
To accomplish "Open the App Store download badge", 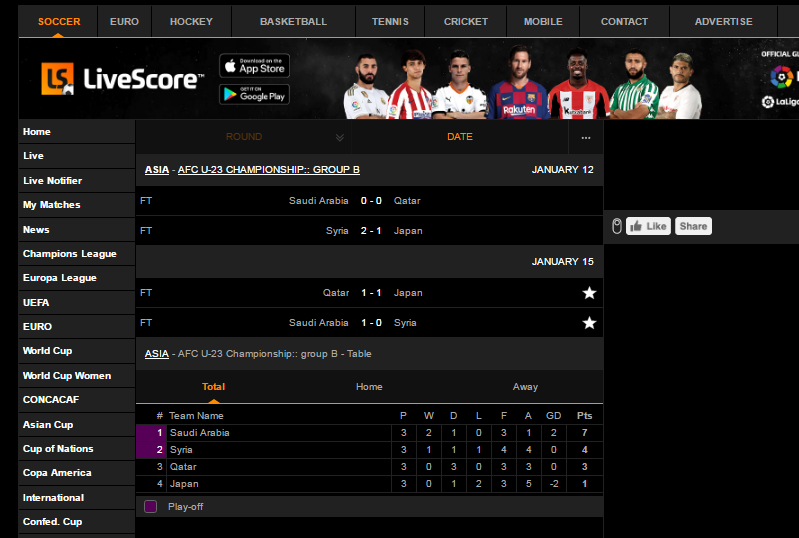I will (254, 66).
